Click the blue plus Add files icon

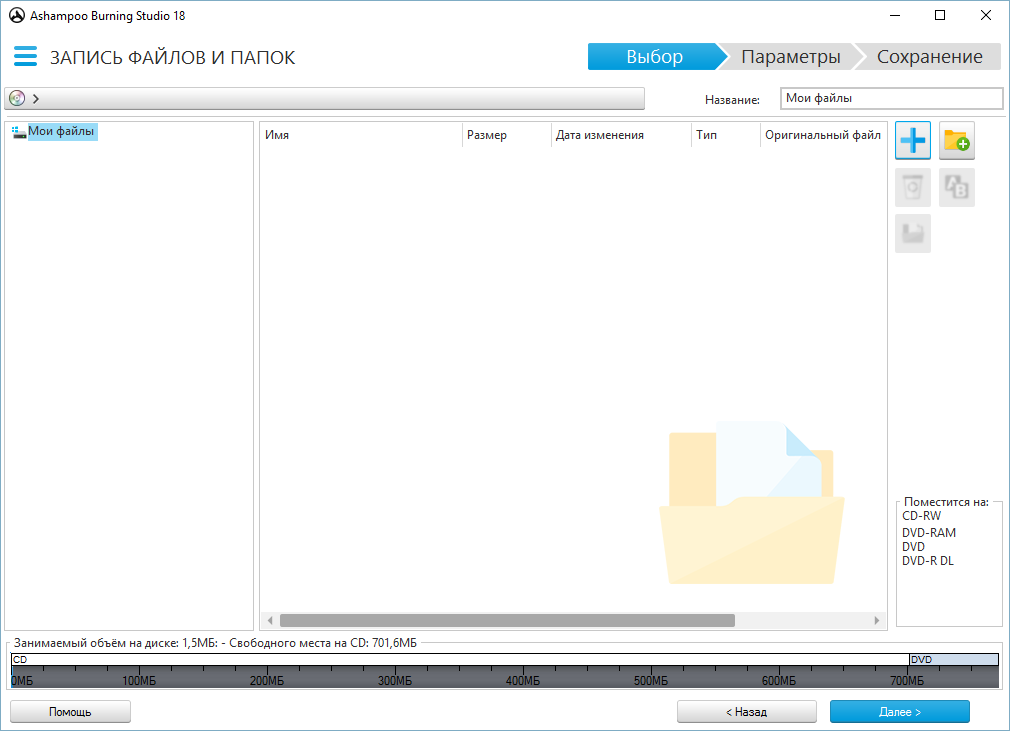pyautogui.click(x=912, y=141)
